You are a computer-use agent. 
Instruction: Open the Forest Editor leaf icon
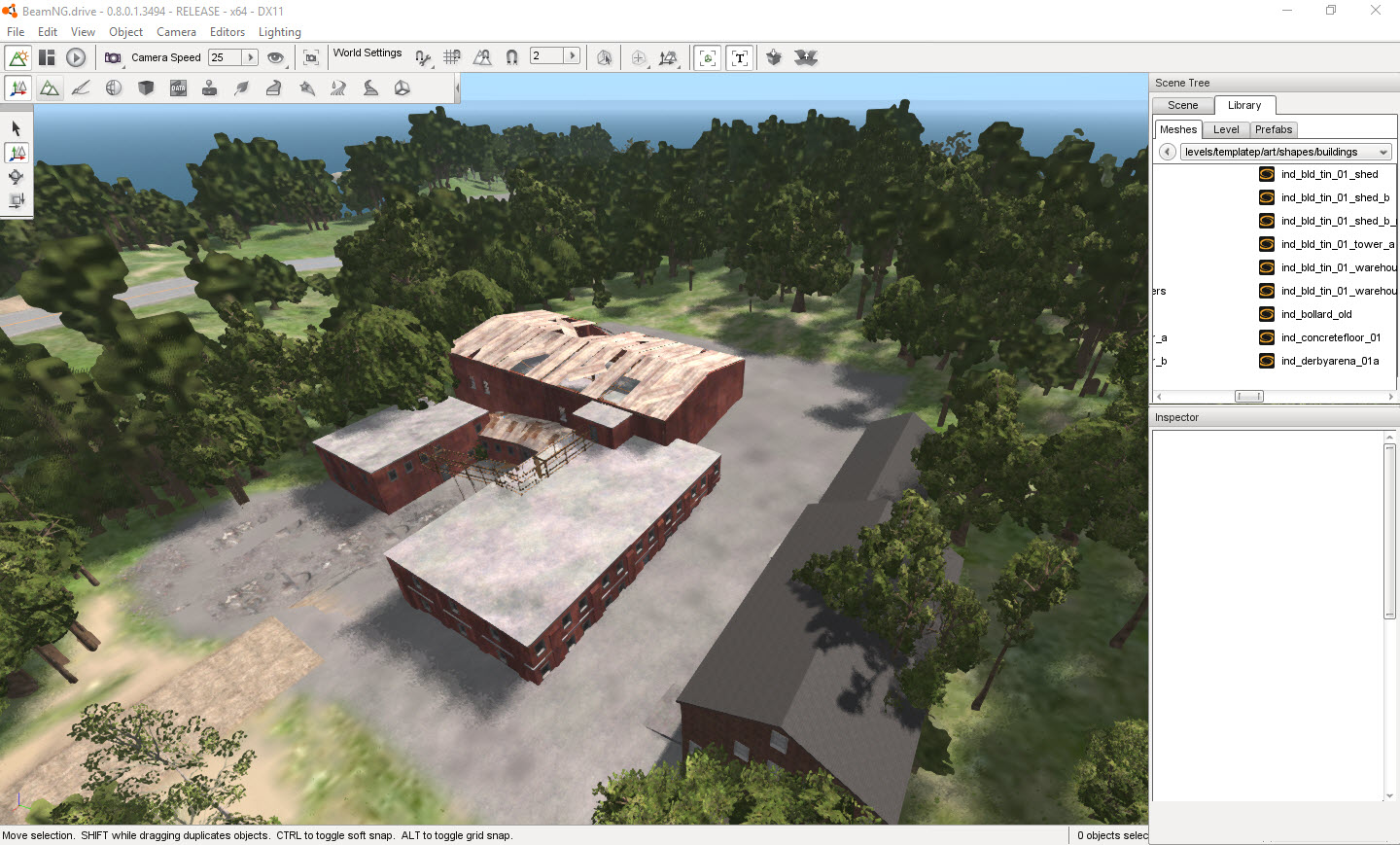pos(241,88)
